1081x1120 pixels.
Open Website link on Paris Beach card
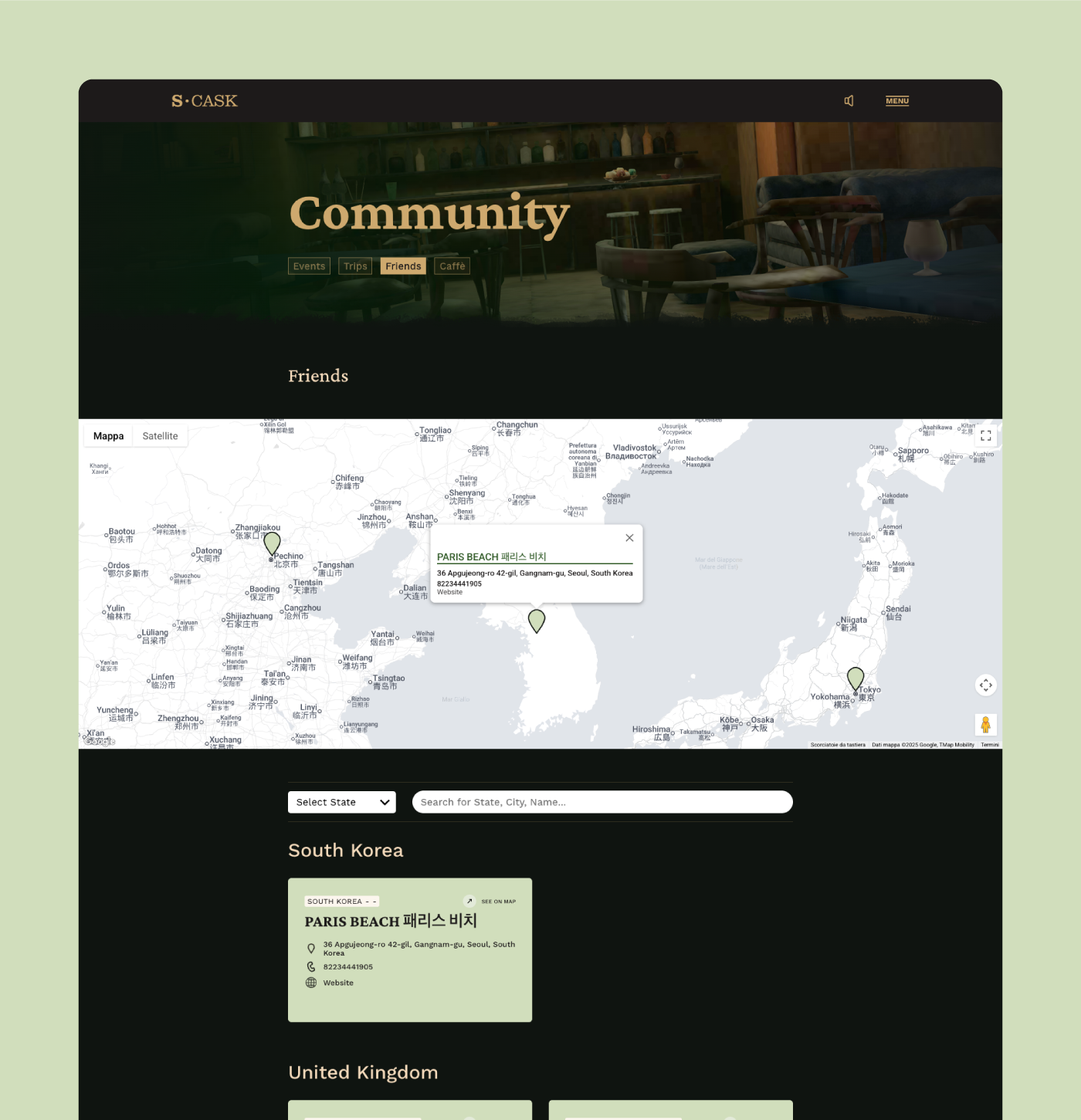coord(338,983)
